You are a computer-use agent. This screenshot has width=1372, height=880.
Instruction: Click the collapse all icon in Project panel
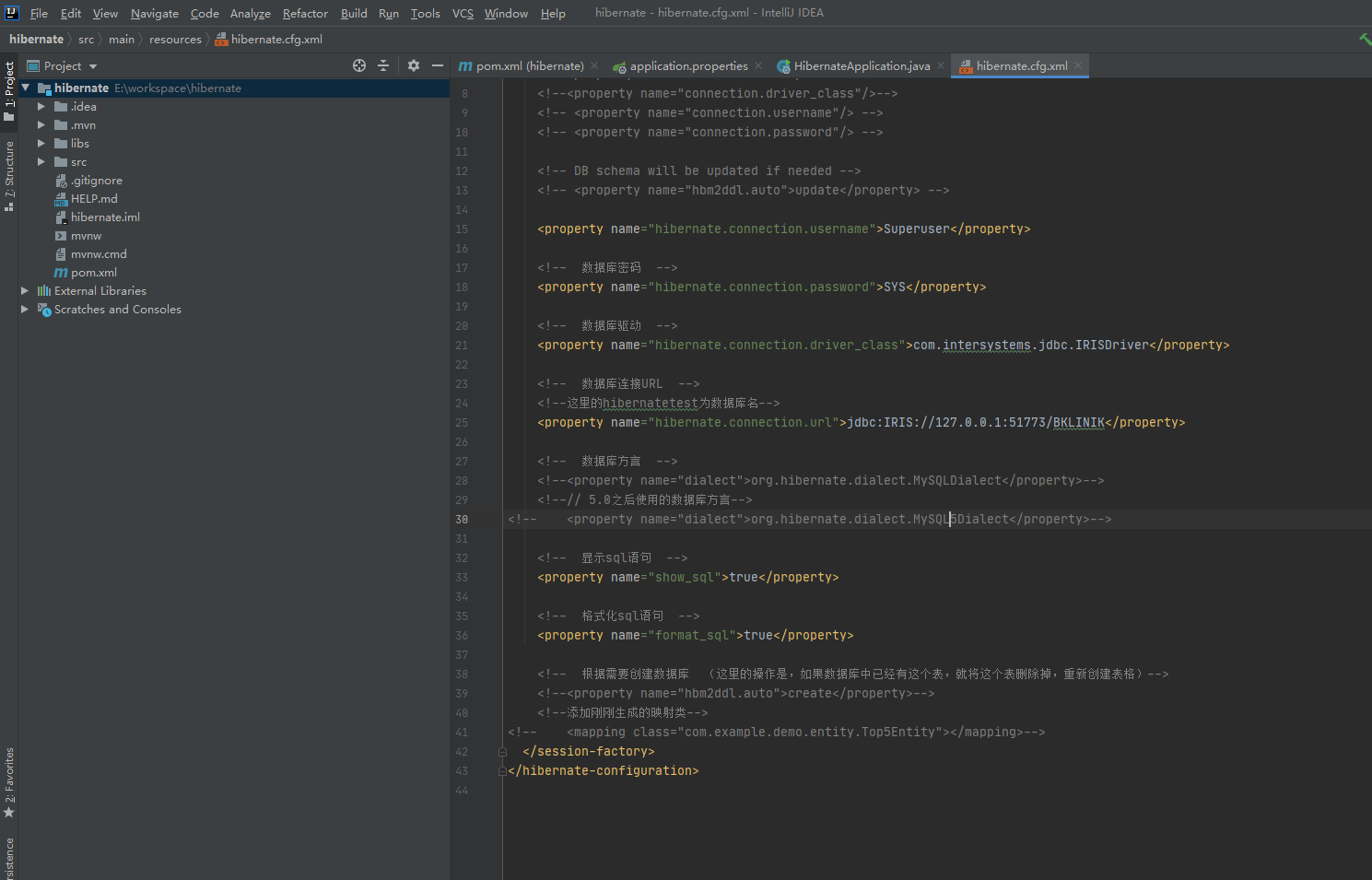(384, 65)
